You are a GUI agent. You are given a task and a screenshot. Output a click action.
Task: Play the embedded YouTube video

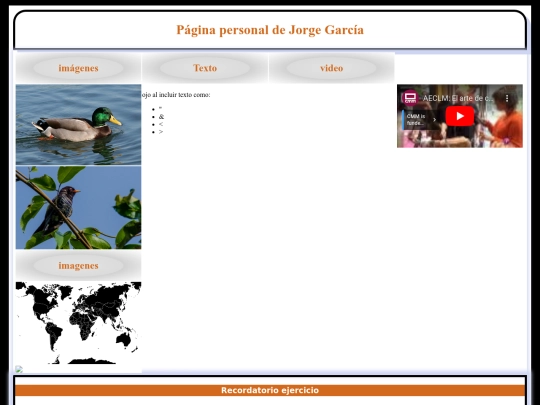tap(460, 116)
